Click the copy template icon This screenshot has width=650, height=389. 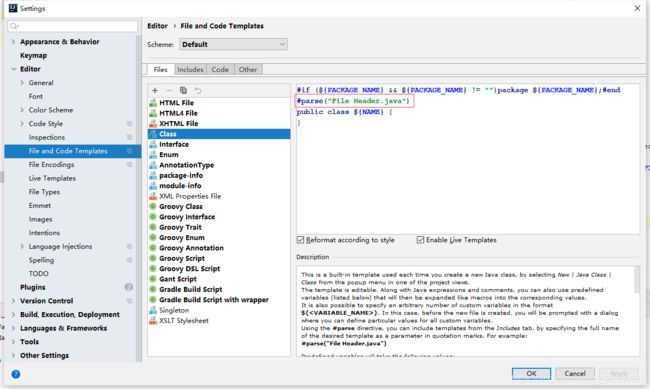pos(183,90)
